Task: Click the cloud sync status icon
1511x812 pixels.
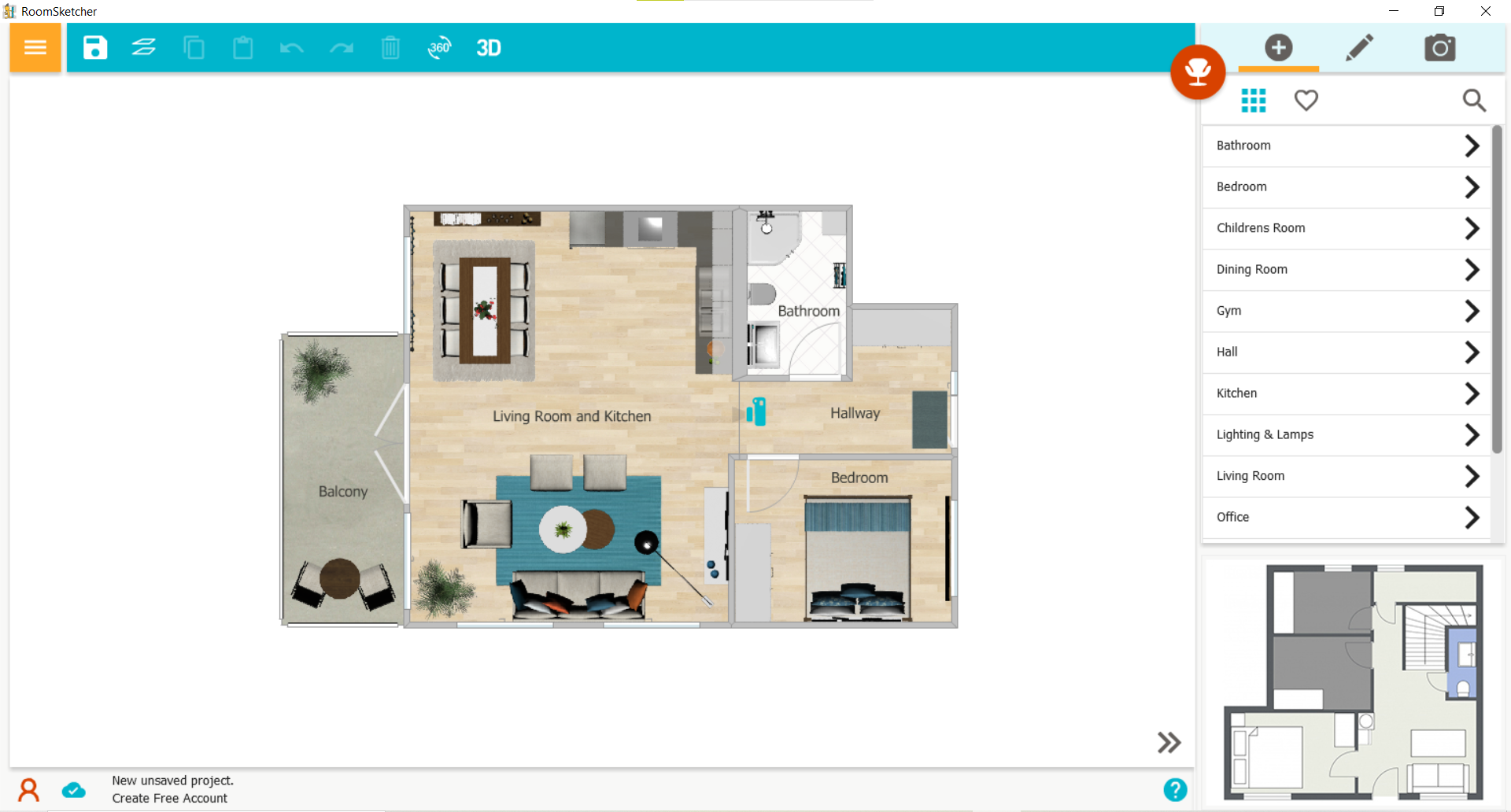Action: 74,790
